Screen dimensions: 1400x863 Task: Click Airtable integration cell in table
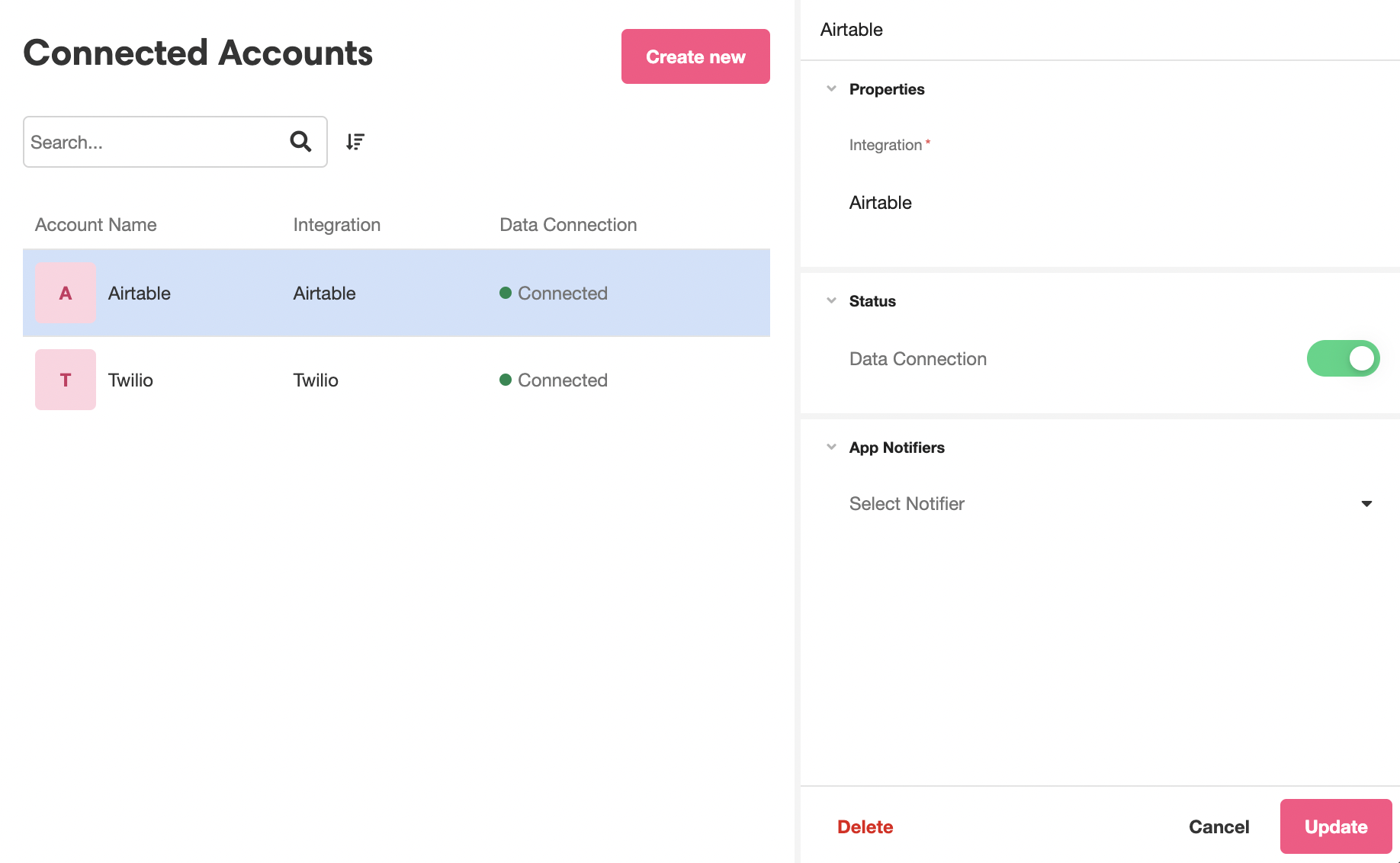[325, 294]
